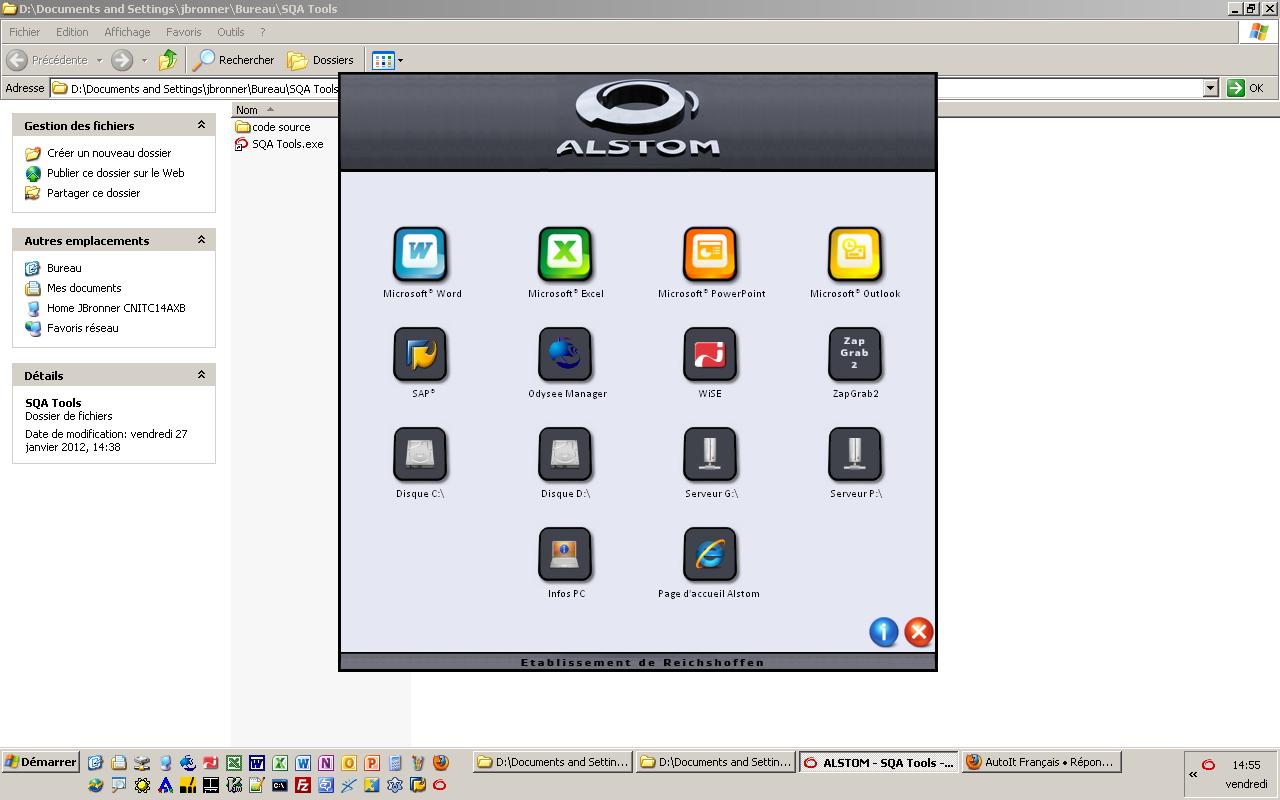Open Odysee Manager icon
Screen dimensions: 1280x800
[x=565, y=353]
